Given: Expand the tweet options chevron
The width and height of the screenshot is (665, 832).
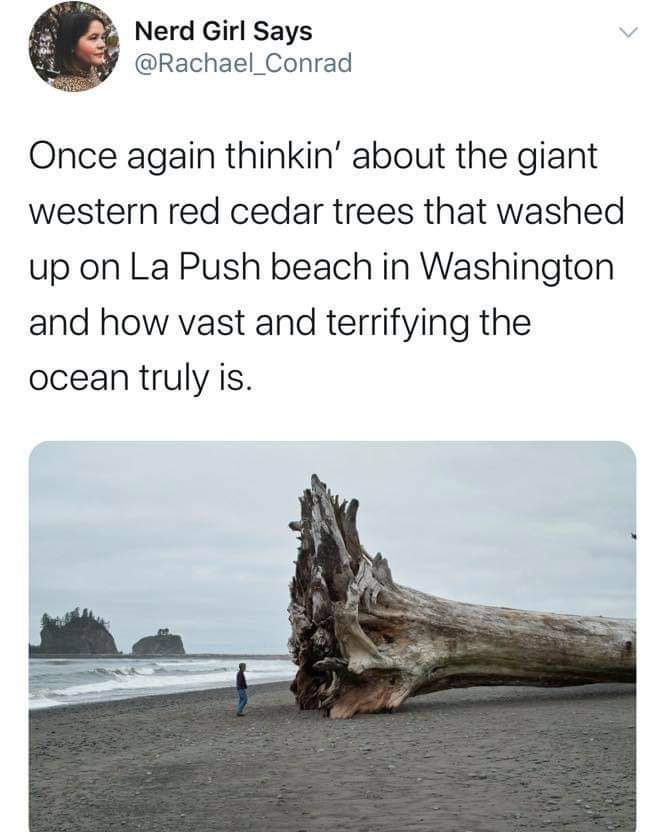Looking at the screenshot, I should click(x=627, y=33).
